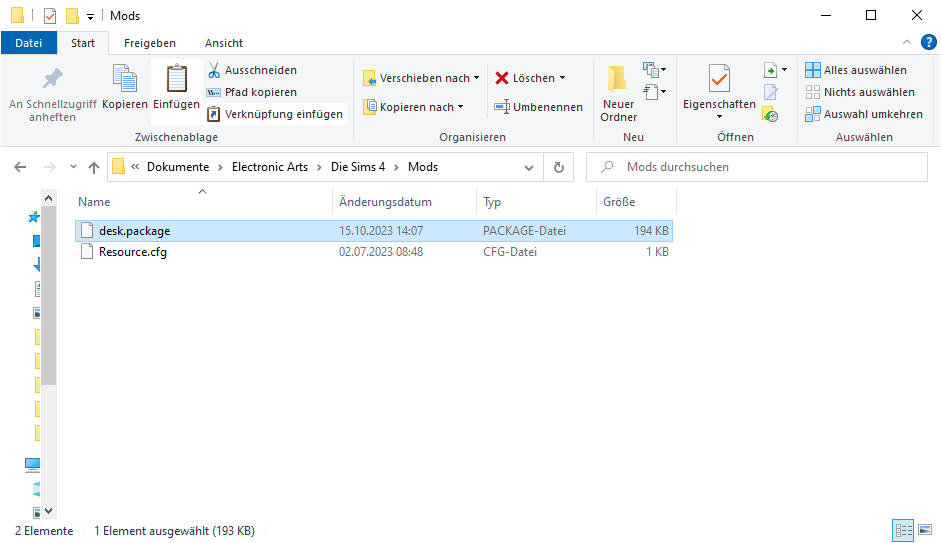This screenshot has height=543, width=941.
Task: Switch to the Freigeben tab
Action: [149, 43]
